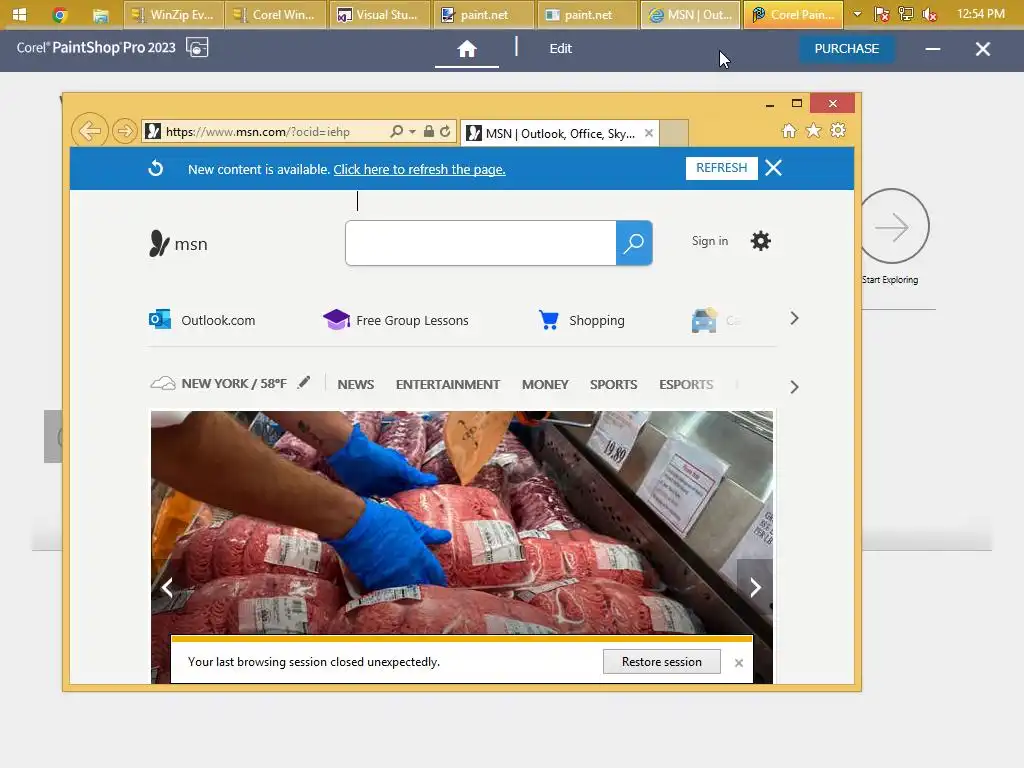Show next slide in news carousel
The image size is (1024, 768).
[x=755, y=588]
